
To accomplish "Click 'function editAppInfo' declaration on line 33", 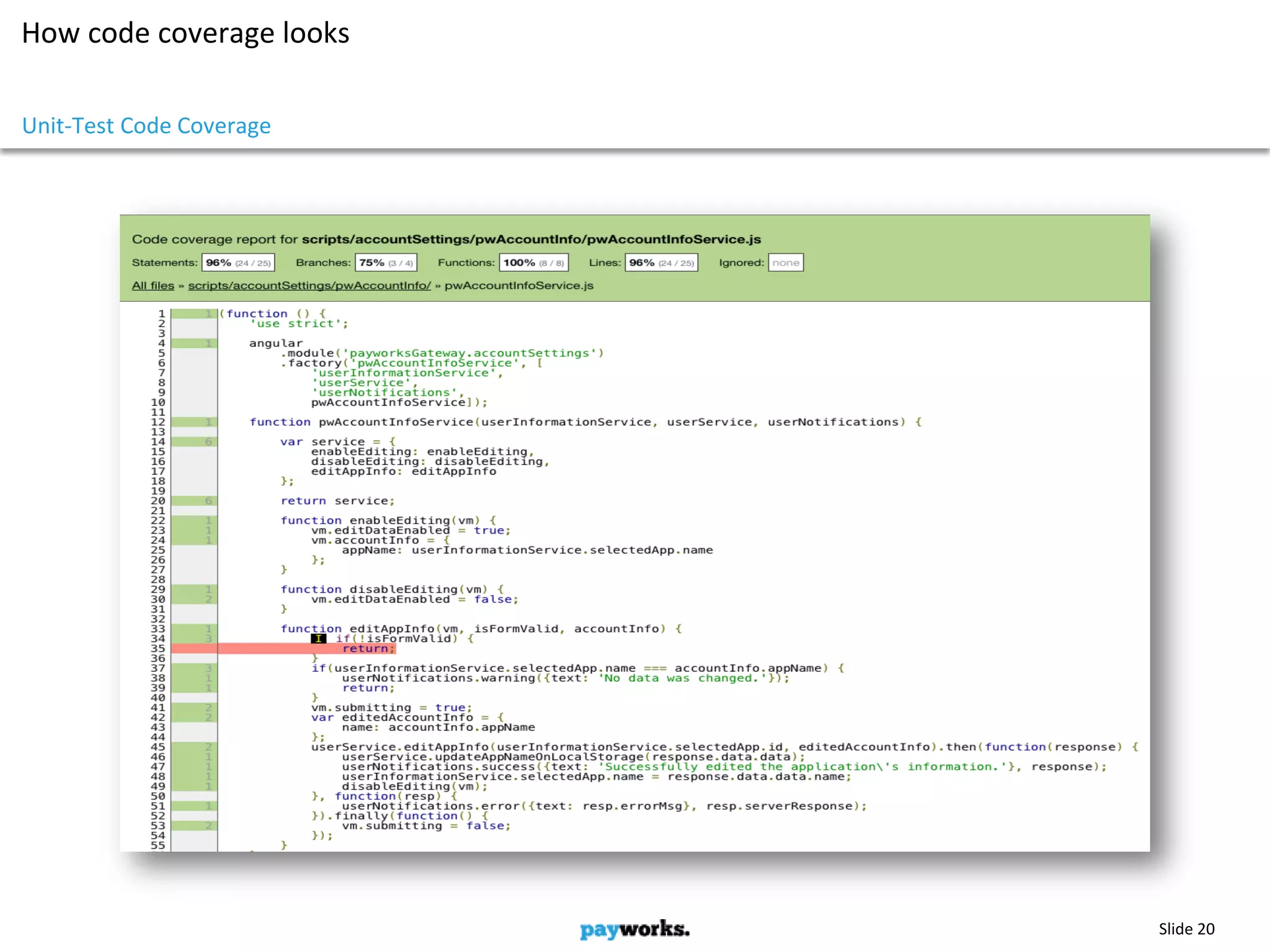I will point(481,628).
